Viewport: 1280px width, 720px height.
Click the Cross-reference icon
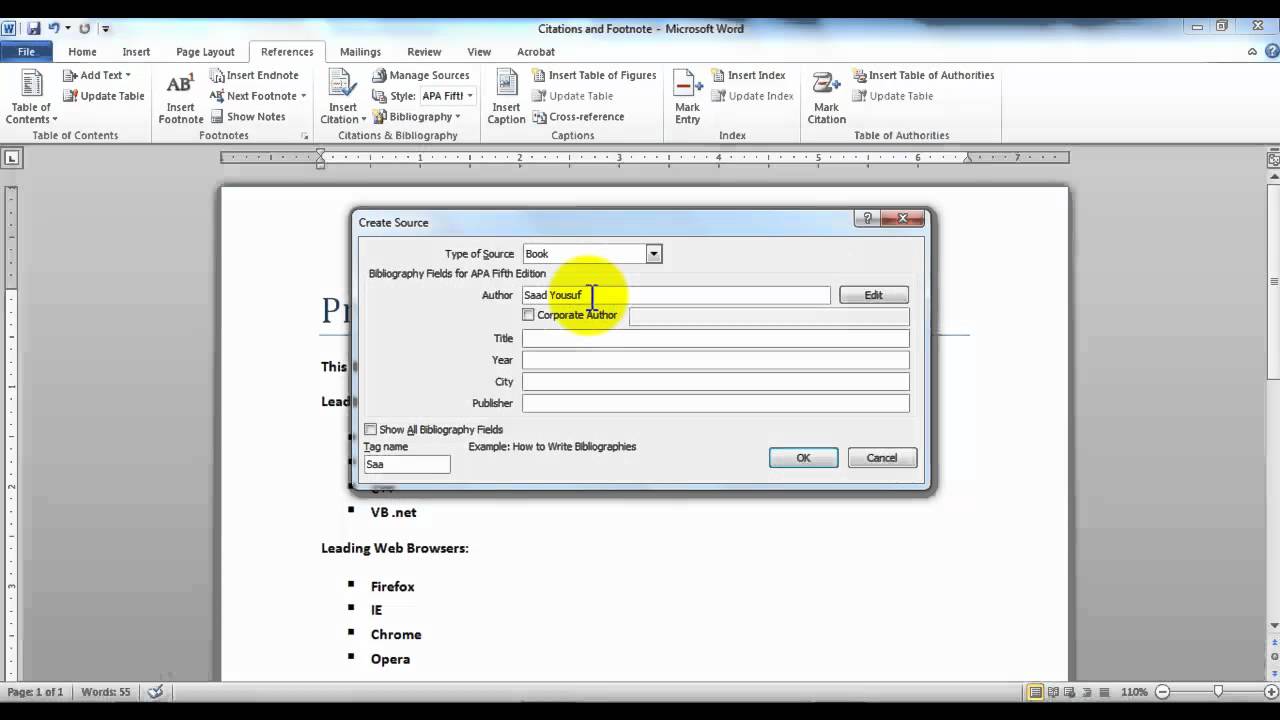[x=540, y=117]
